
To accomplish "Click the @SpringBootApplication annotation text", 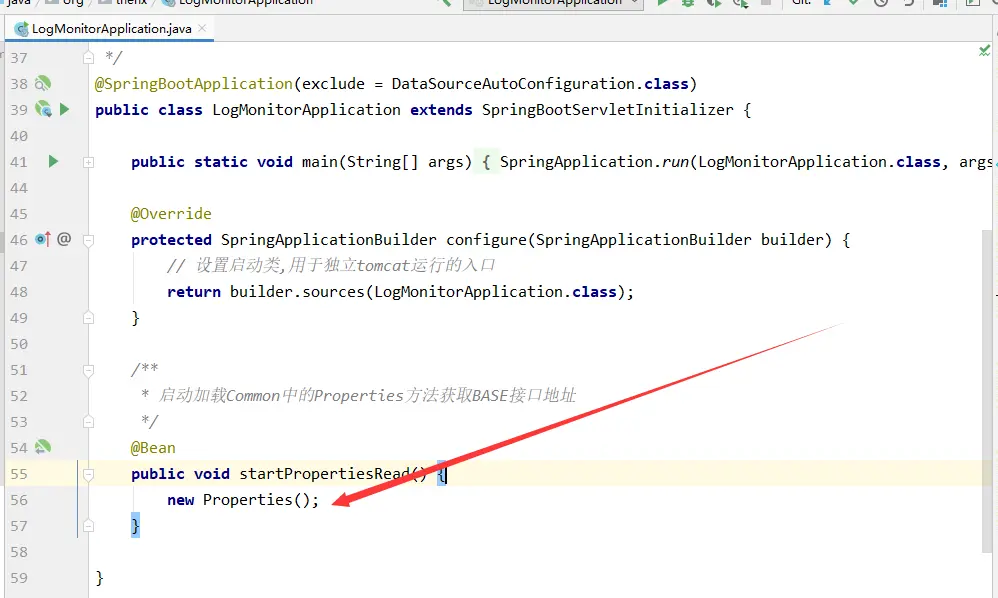I will point(193,84).
